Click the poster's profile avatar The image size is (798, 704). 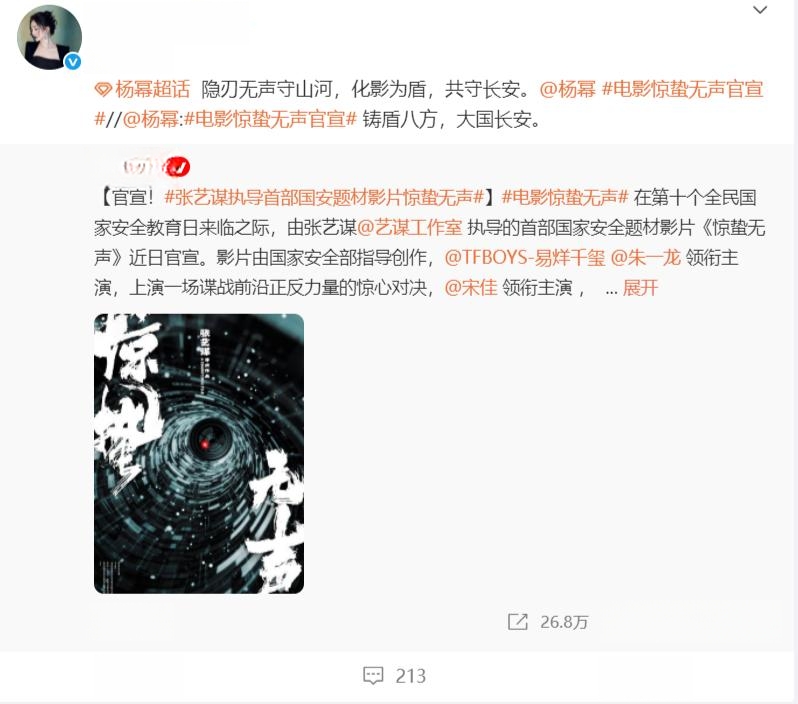click(49, 37)
